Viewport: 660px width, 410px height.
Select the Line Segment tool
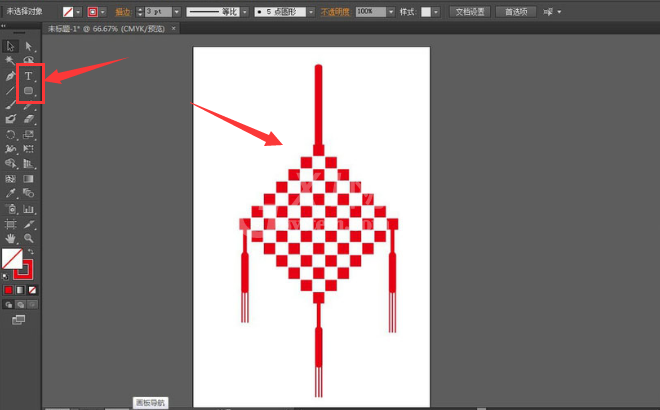(x=11, y=91)
